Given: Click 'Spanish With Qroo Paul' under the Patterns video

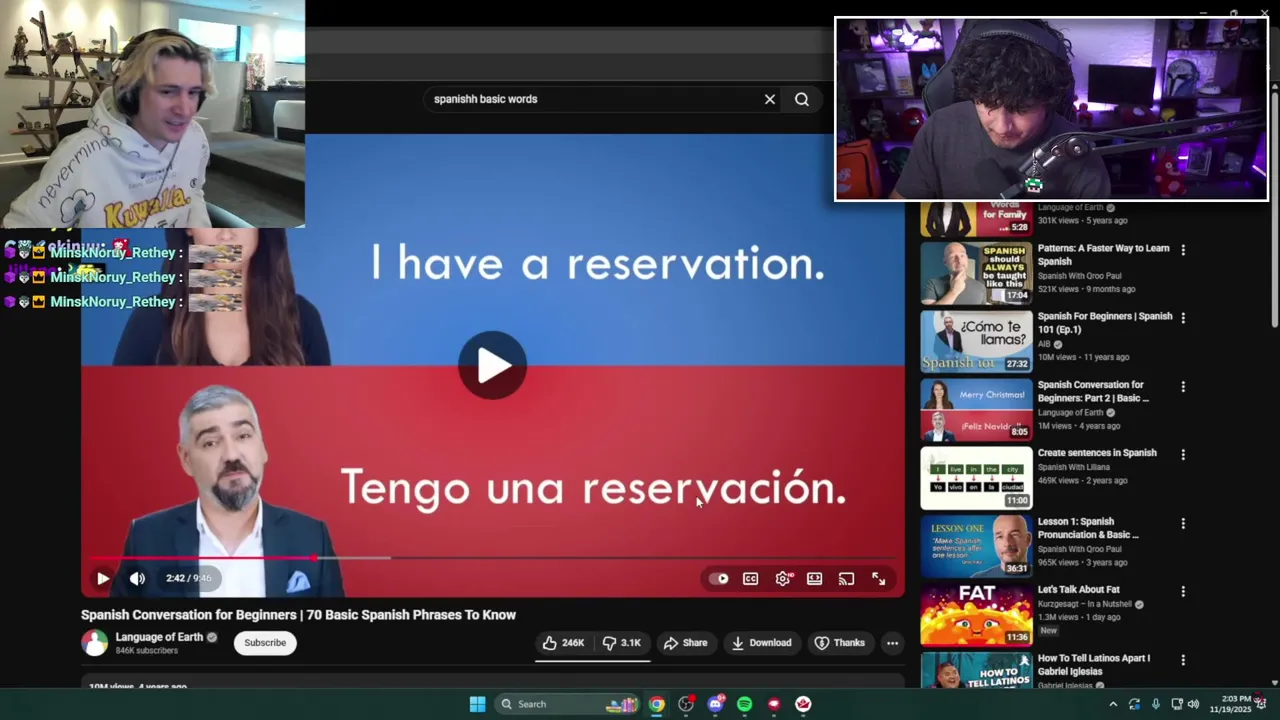Looking at the screenshot, I should (1079, 275).
